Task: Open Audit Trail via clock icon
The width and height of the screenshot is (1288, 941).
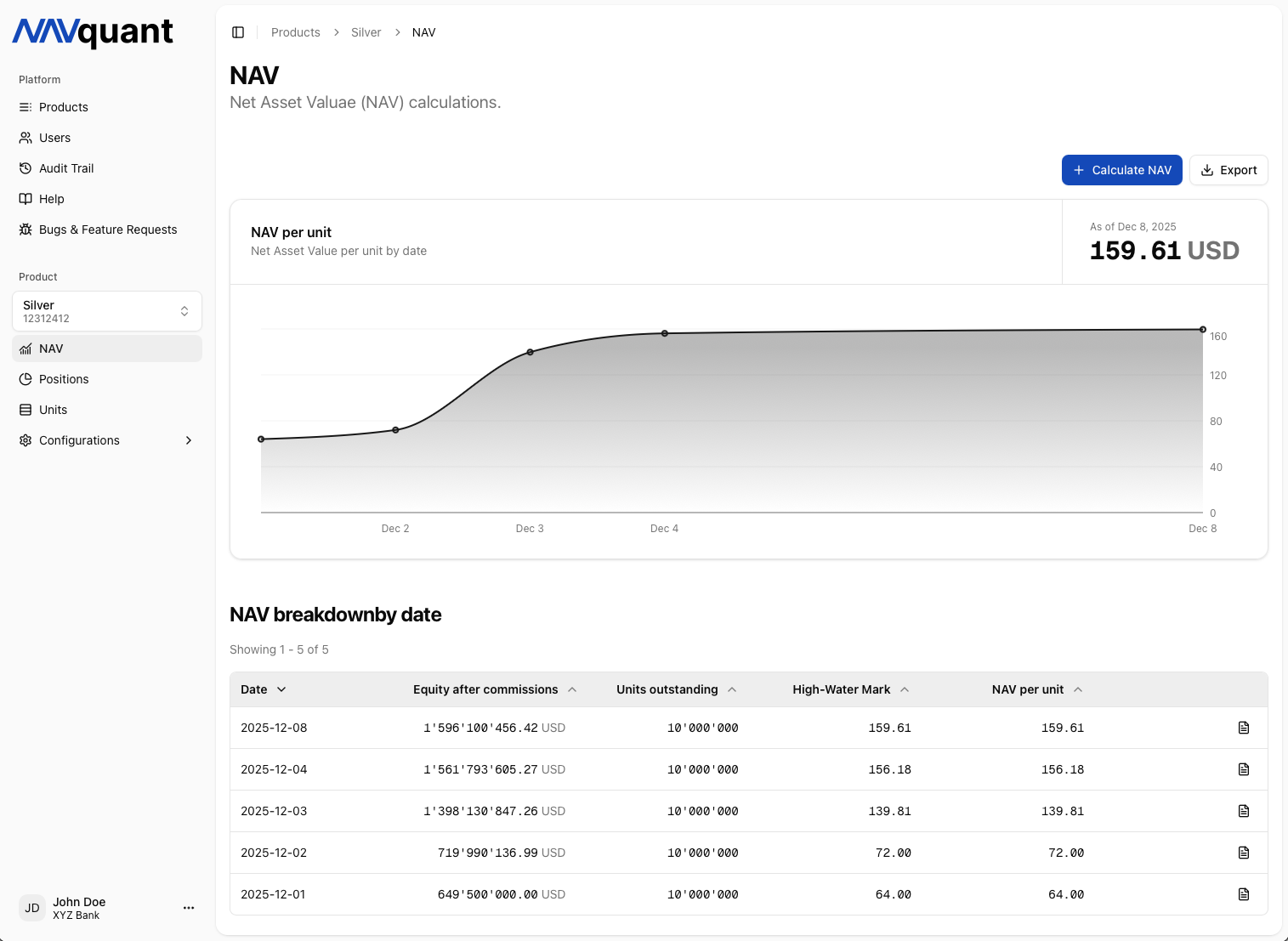Action: click(x=26, y=168)
